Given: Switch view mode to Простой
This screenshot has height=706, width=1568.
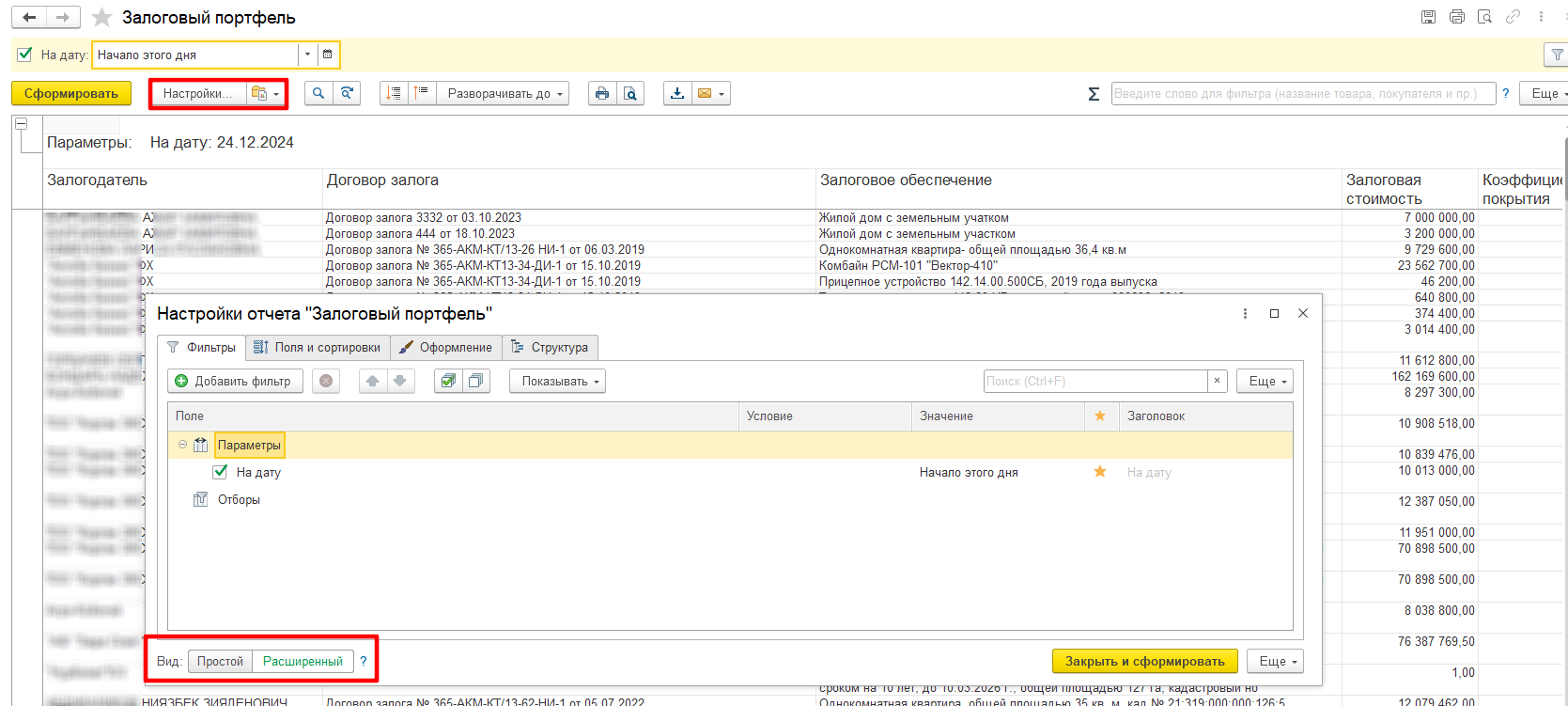Looking at the screenshot, I should point(220,662).
